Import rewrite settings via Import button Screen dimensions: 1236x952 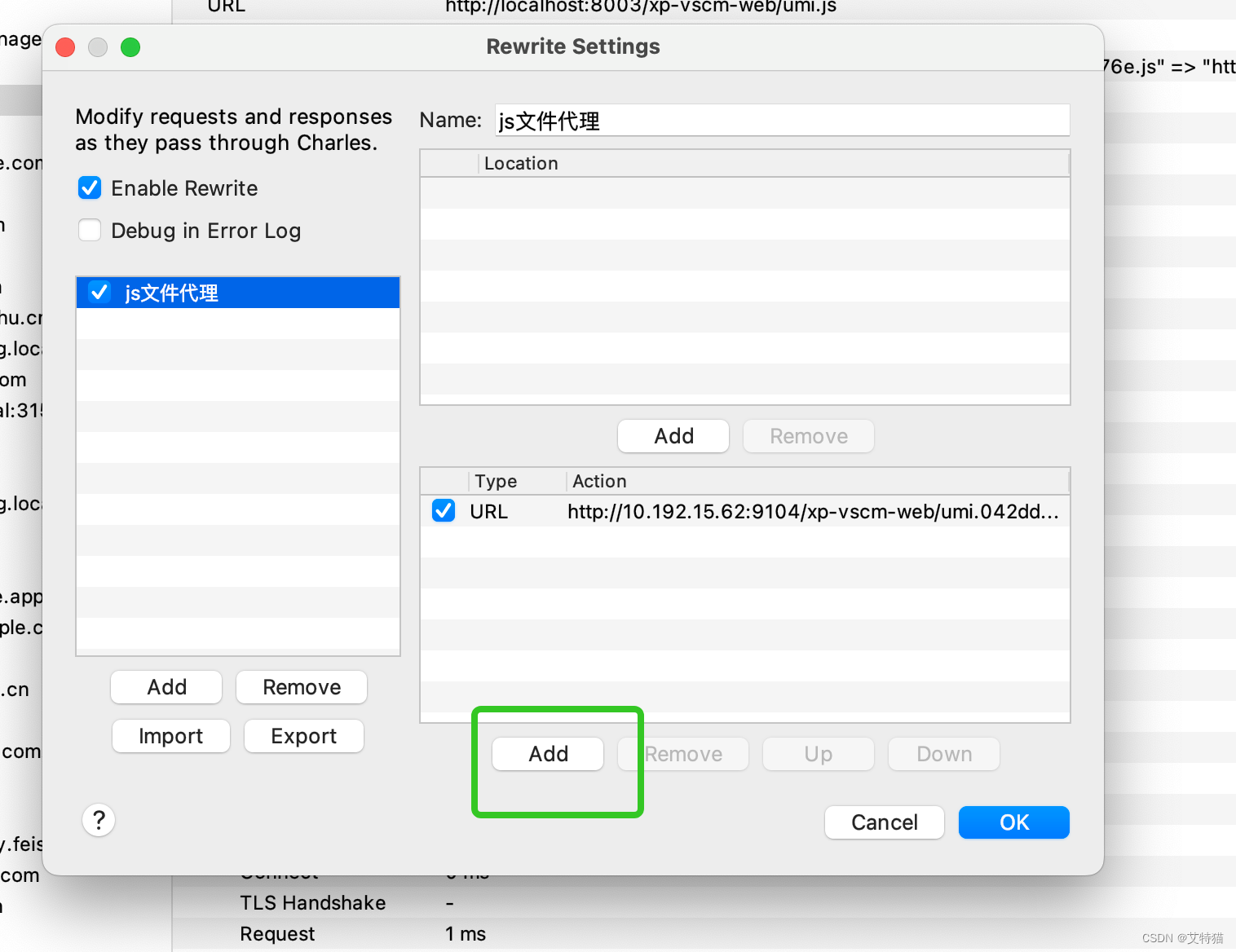pos(170,736)
